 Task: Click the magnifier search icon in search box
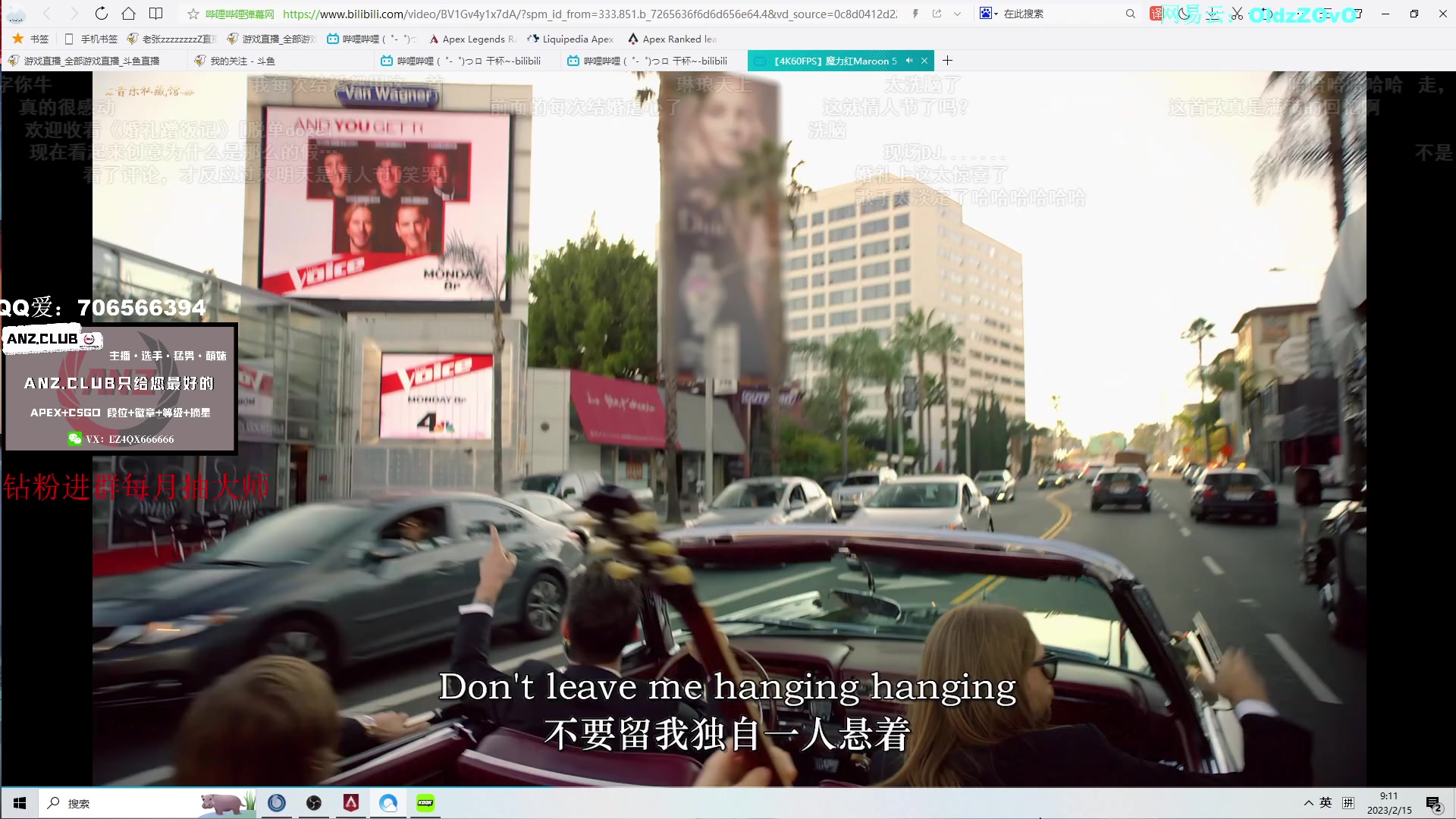1130,14
